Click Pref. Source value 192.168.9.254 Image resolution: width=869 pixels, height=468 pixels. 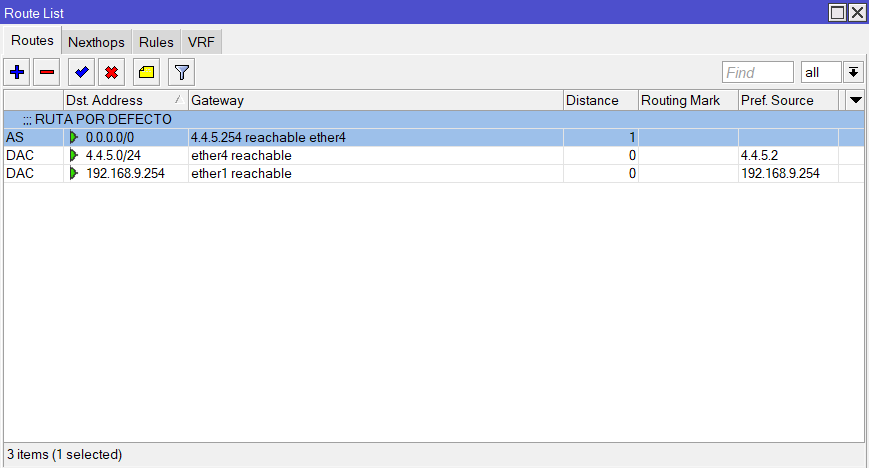(780, 174)
